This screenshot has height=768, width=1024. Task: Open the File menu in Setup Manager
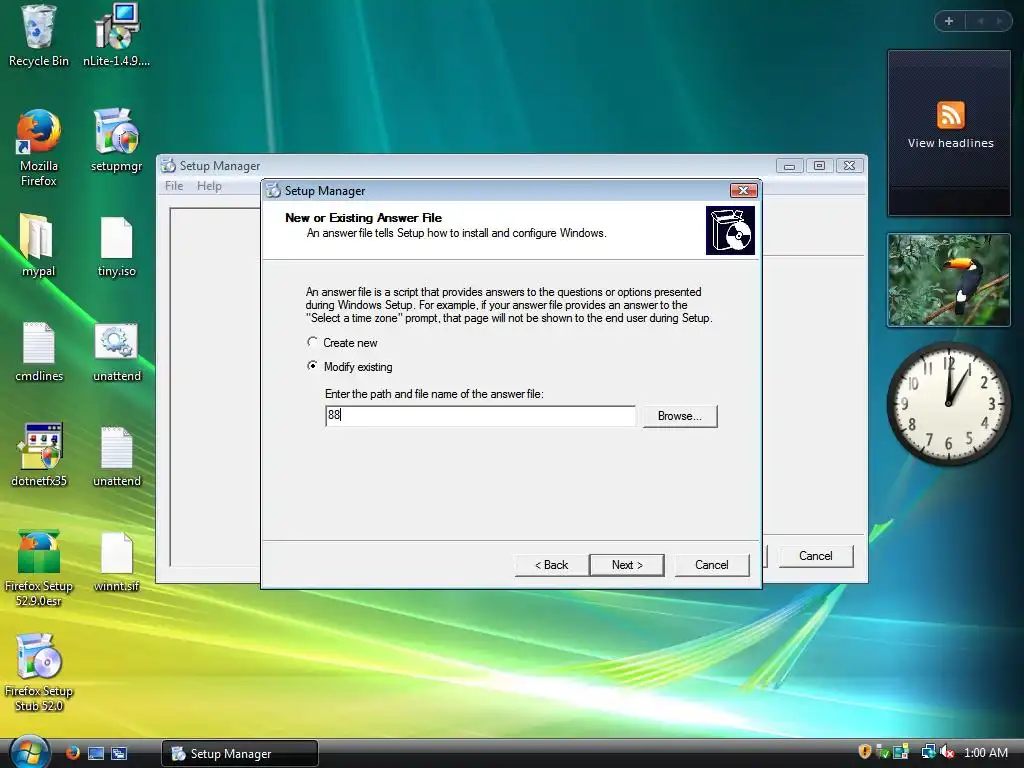[174, 186]
